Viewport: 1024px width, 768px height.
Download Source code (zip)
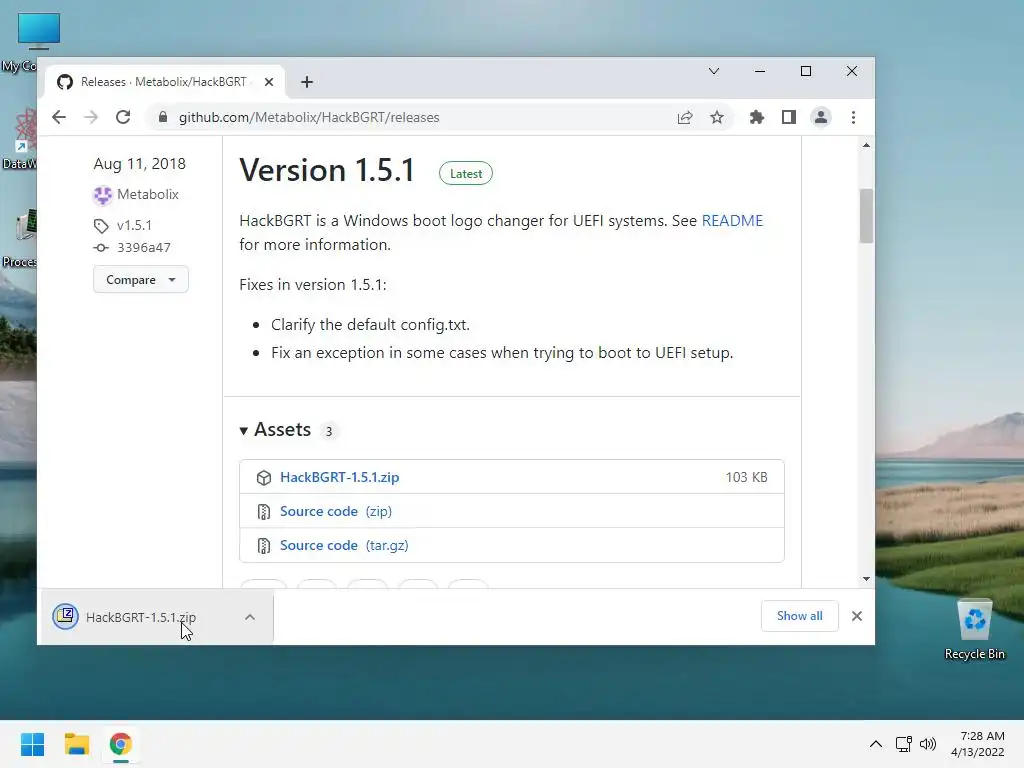click(336, 511)
